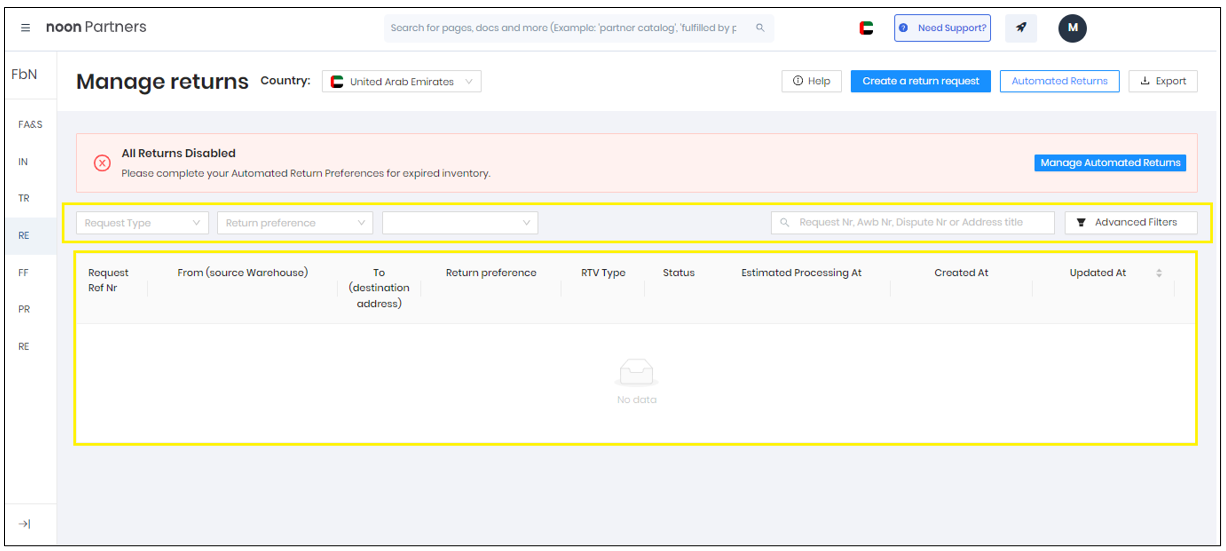Click the rocket icon in header

(x=1021, y=28)
